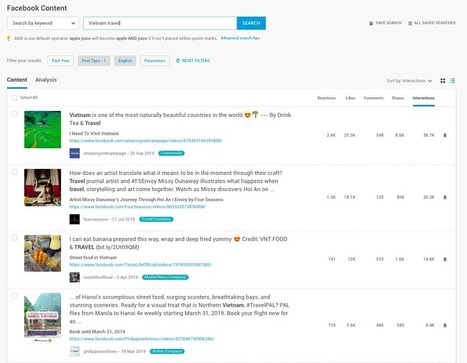Click action icon on philippineairlines row

[x=445, y=325]
